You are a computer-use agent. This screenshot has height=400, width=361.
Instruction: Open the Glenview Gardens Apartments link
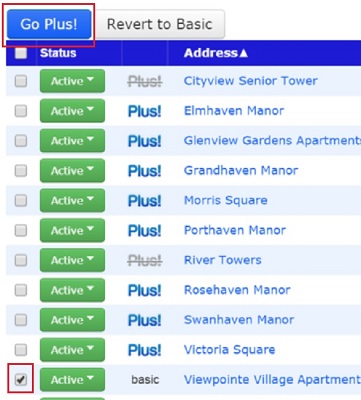click(272, 141)
